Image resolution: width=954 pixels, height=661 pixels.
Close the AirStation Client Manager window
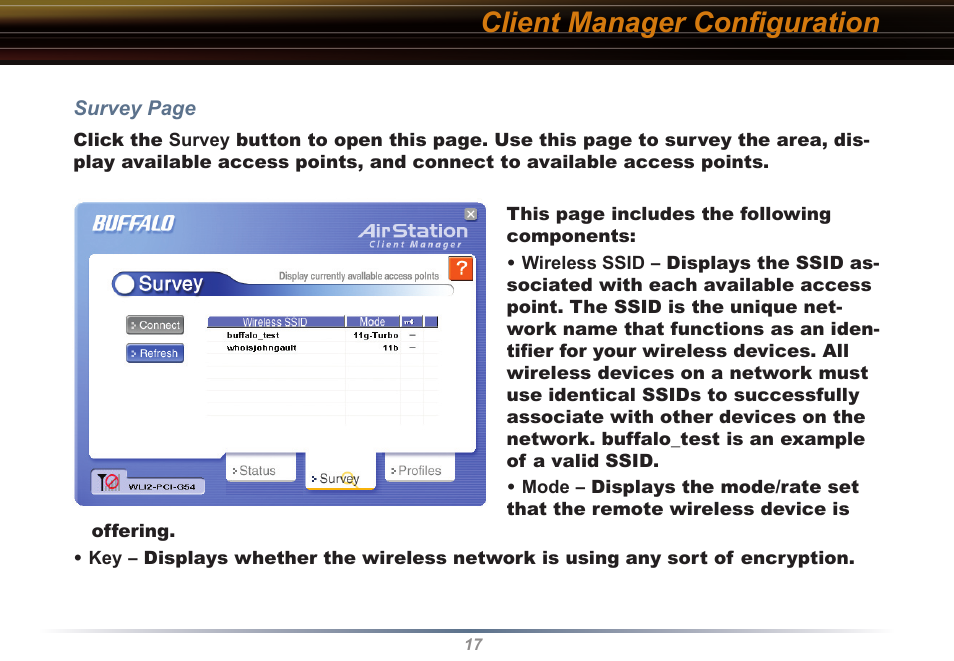point(471,214)
